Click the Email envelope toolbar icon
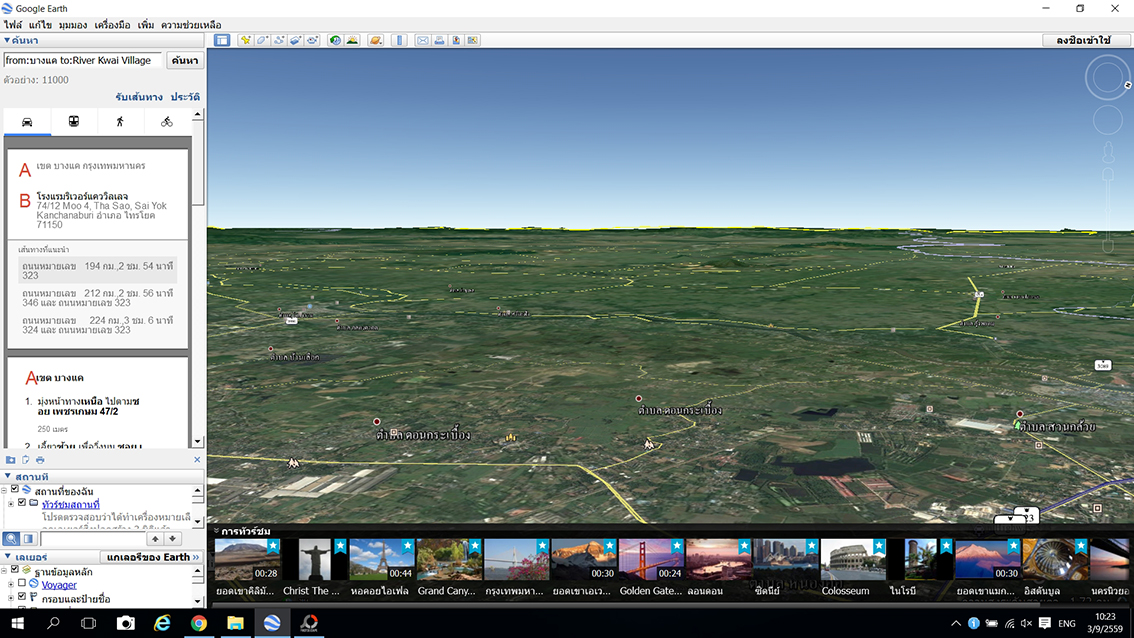 [422, 41]
